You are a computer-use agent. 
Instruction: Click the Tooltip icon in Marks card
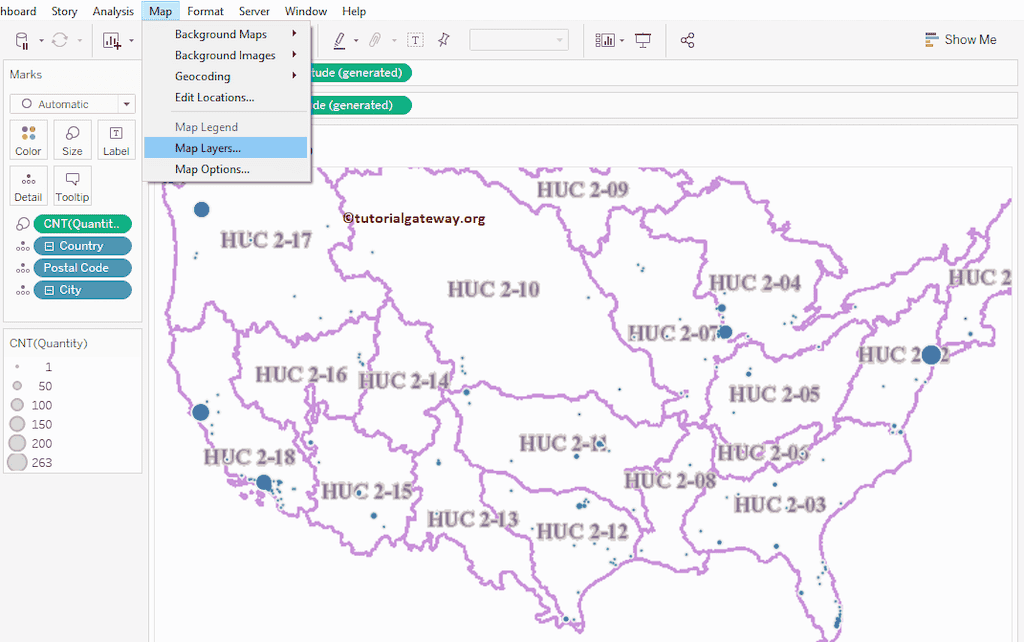point(72,186)
